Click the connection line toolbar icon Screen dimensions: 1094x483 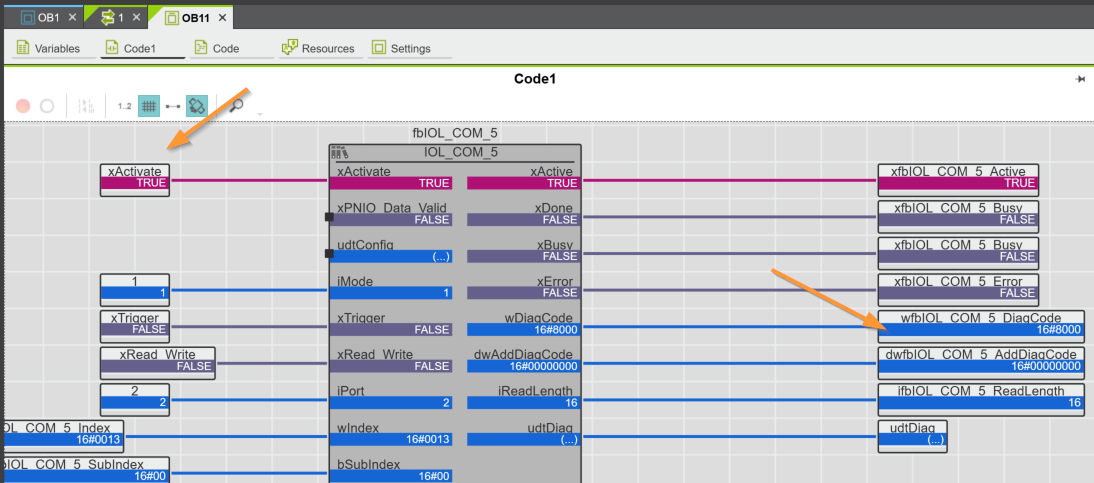[173, 105]
